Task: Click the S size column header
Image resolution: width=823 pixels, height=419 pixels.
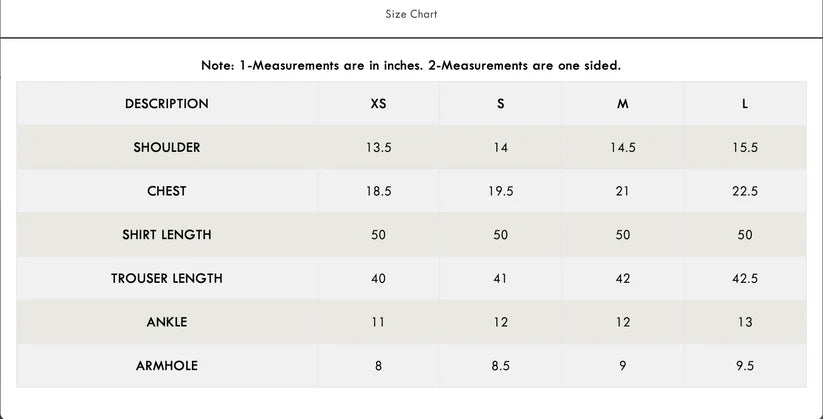Action: click(501, 104)
